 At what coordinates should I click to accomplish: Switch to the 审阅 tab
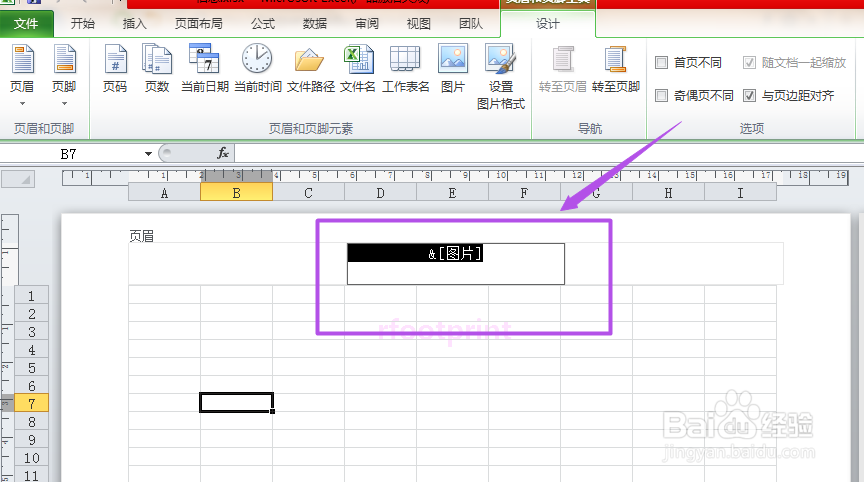(366, 24)
